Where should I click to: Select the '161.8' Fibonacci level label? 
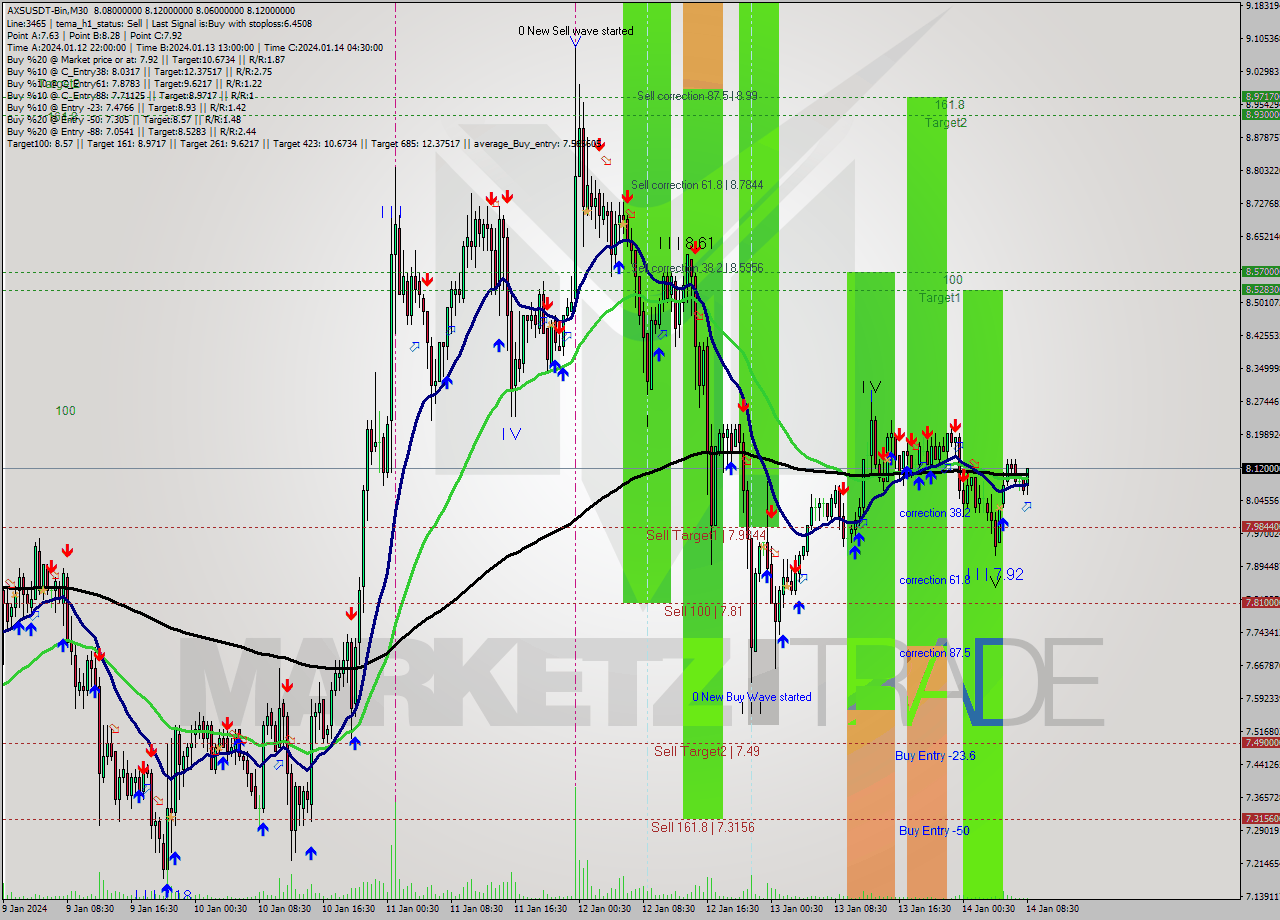tap(950, 105)
